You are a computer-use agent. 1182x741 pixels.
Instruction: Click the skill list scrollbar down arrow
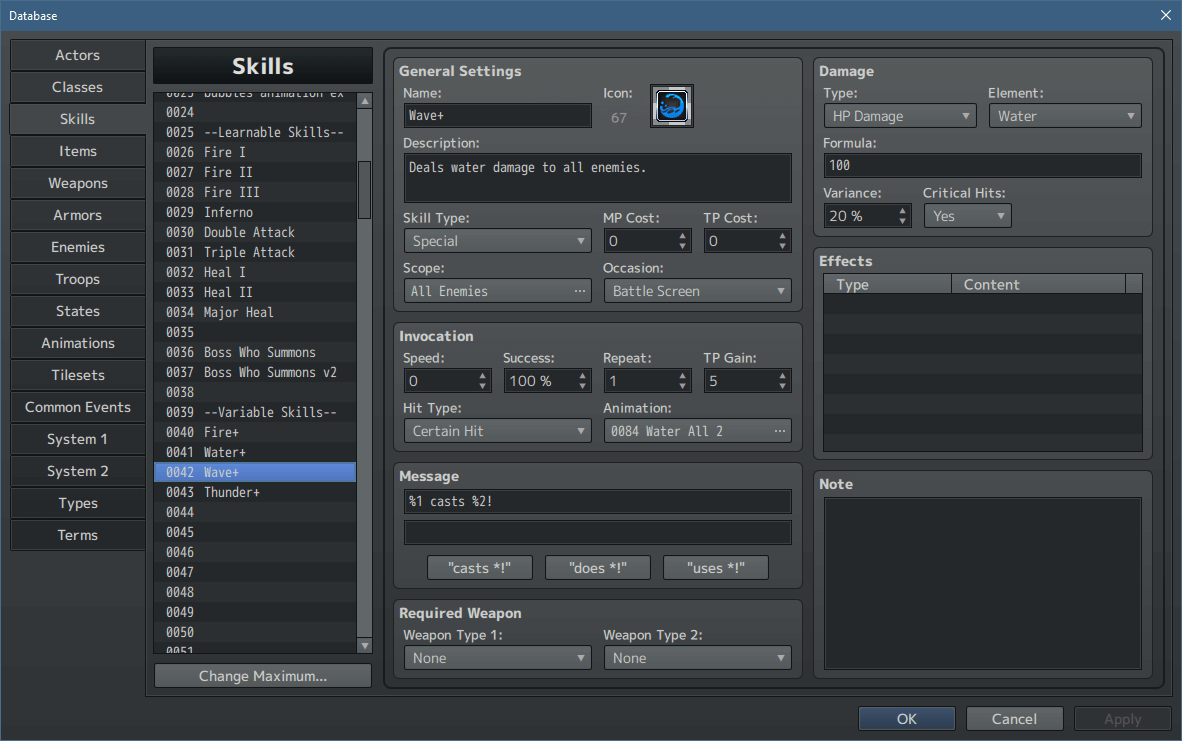(365, 645)
